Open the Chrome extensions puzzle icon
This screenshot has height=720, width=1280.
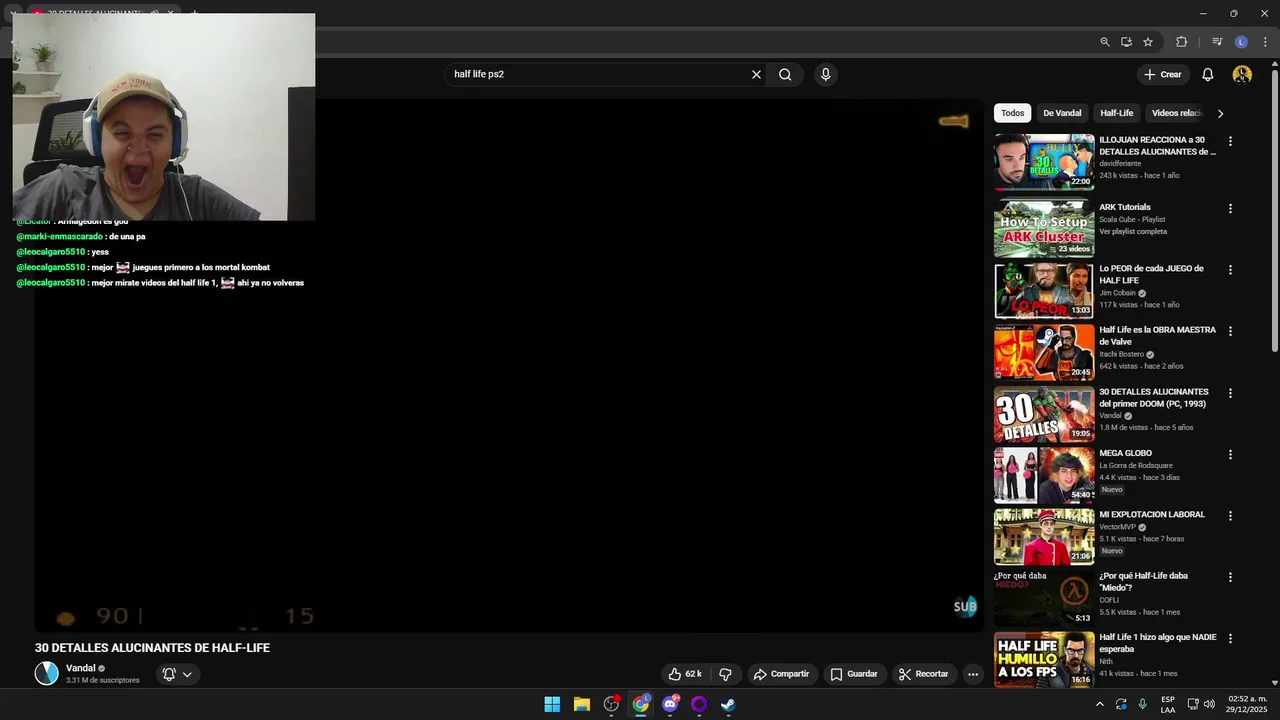[1181, 42]
